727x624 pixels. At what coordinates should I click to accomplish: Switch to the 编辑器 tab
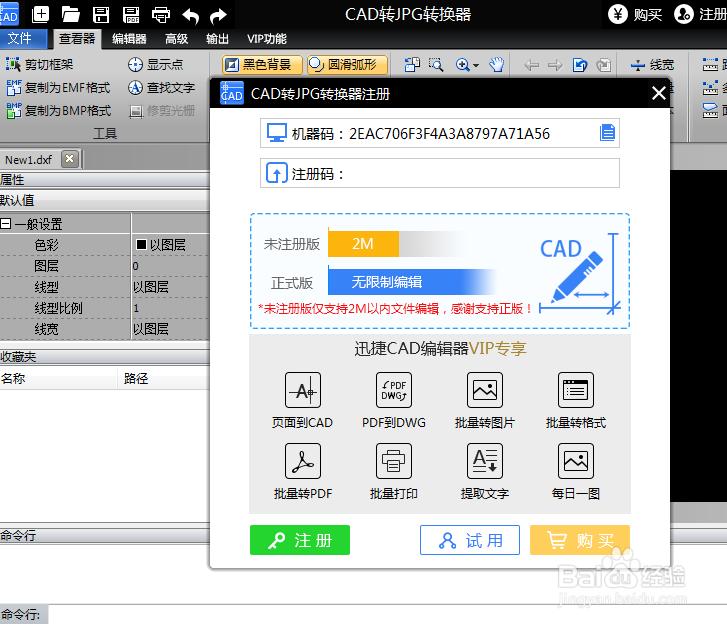coord(129,39)
